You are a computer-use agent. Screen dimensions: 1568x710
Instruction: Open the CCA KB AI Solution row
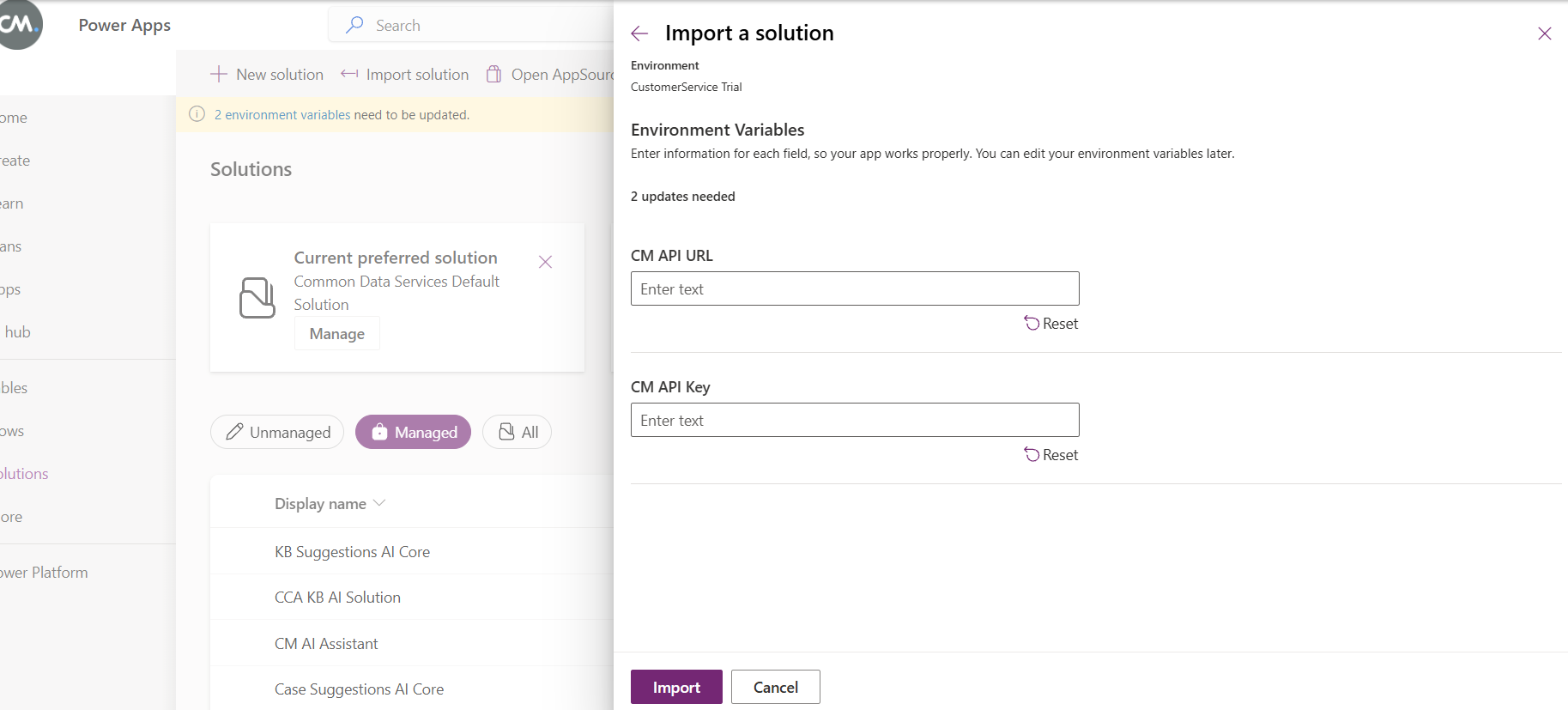337,598
